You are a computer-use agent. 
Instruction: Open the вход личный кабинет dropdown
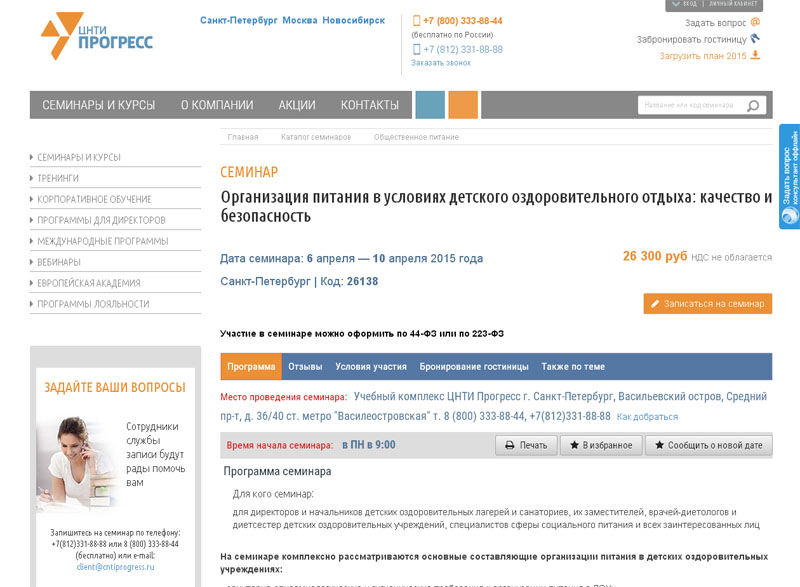click(x=714, y=5)
